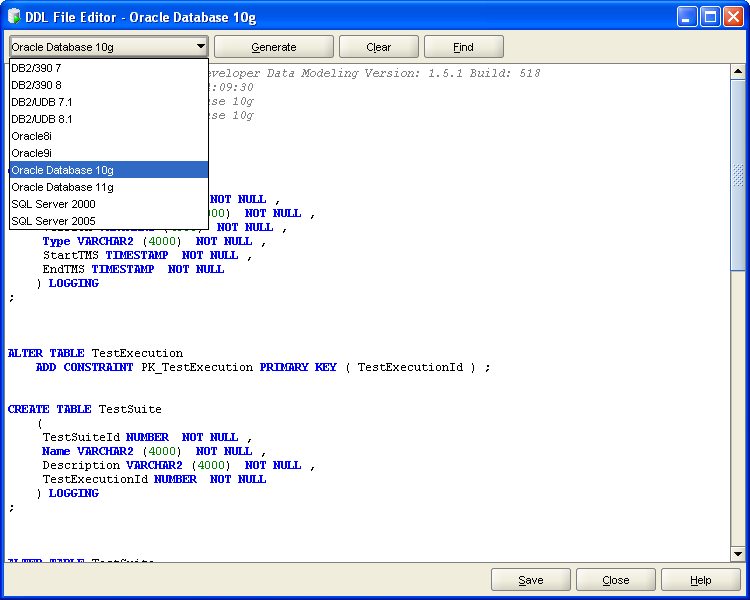Choose SQL Server 2000 option
750x600 pixels.
tap(109, 204)
